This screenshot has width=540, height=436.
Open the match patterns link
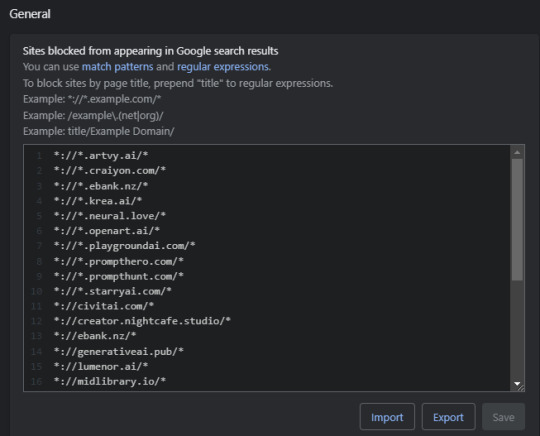(117, 66)
